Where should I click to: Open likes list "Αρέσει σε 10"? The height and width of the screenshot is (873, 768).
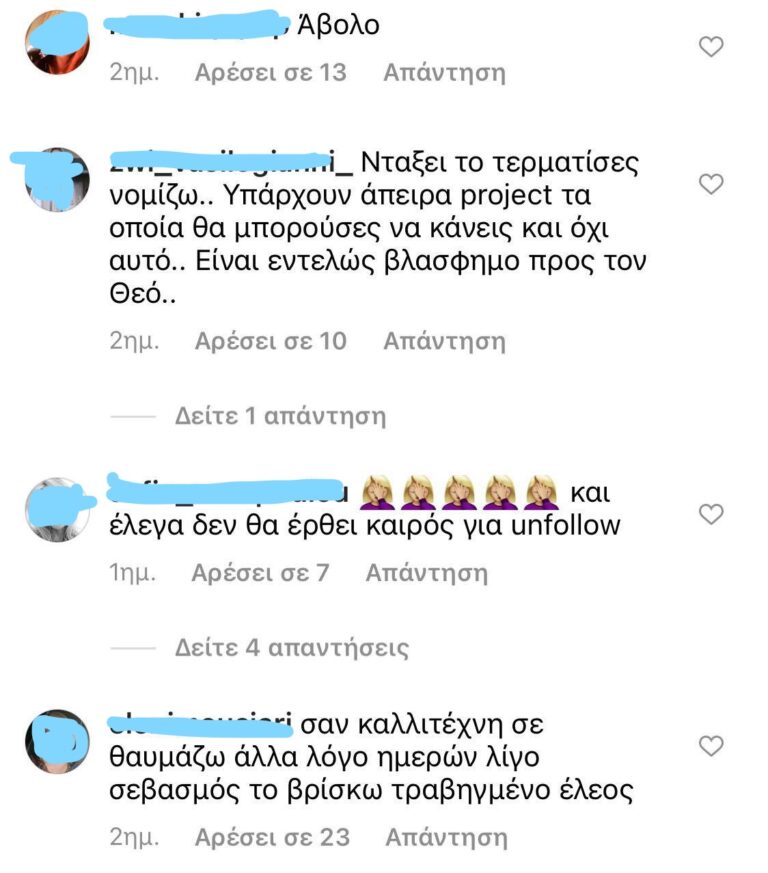[x=271, y=341]
